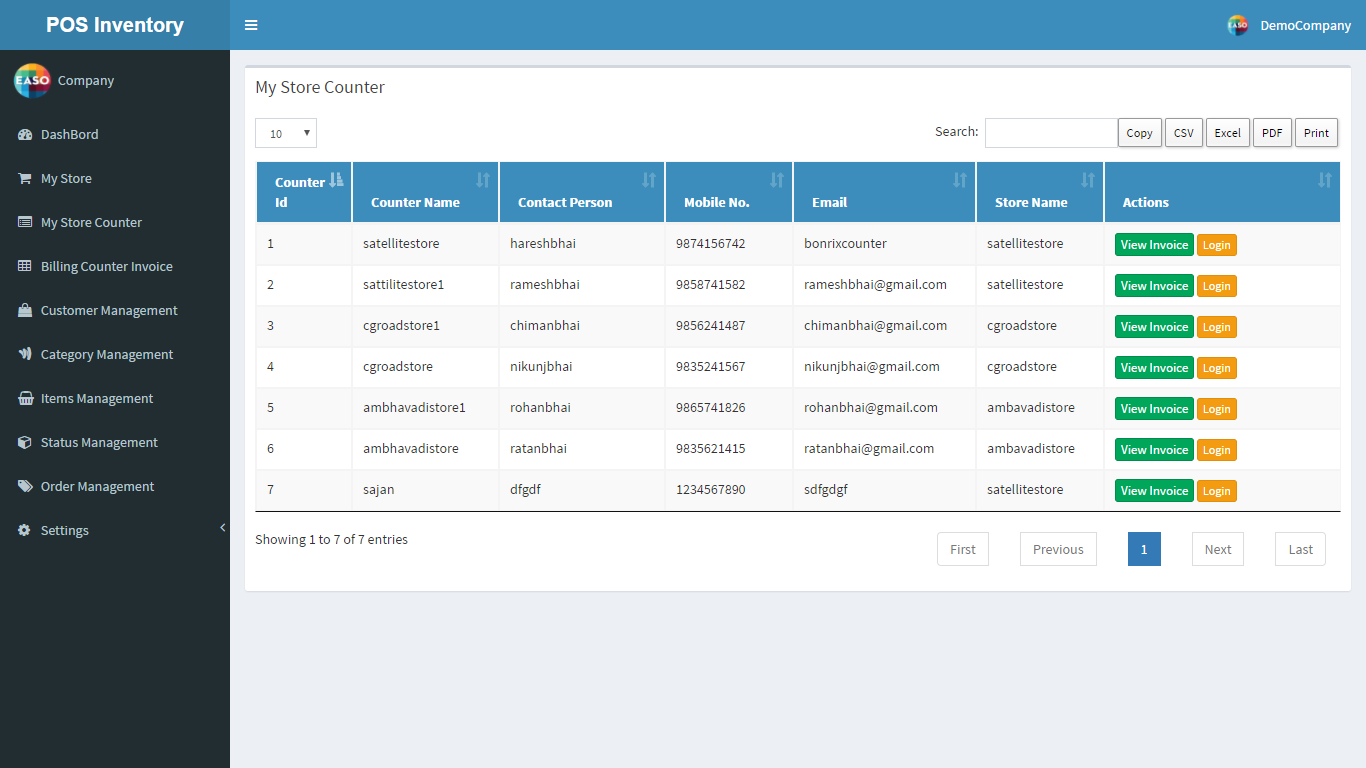
Task: Click the Order Management tags icon
Action: 25,486
